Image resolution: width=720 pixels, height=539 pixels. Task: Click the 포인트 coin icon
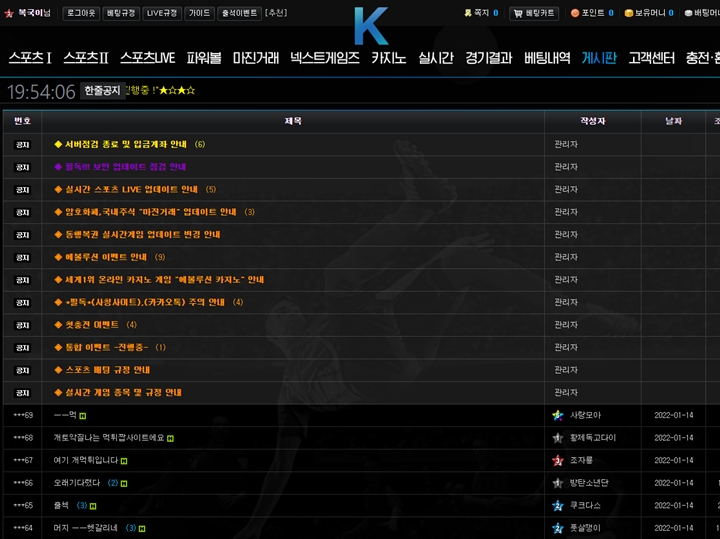(575, 13)
